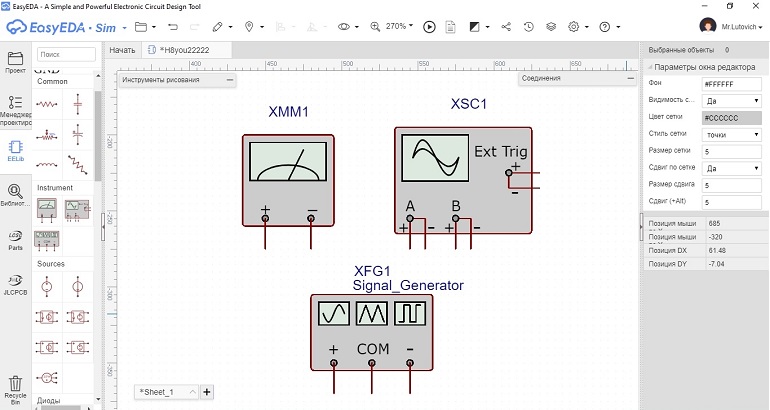Place the oscilloscope instrument from library
The height and width of the screenshot is (410, 770).
click(78, 210)
